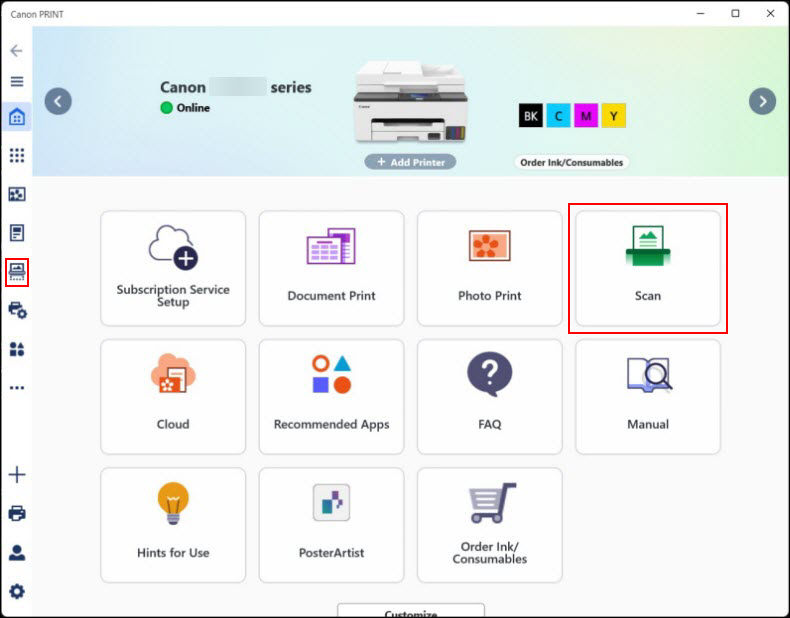Open the Scan tile

point(648,268)
